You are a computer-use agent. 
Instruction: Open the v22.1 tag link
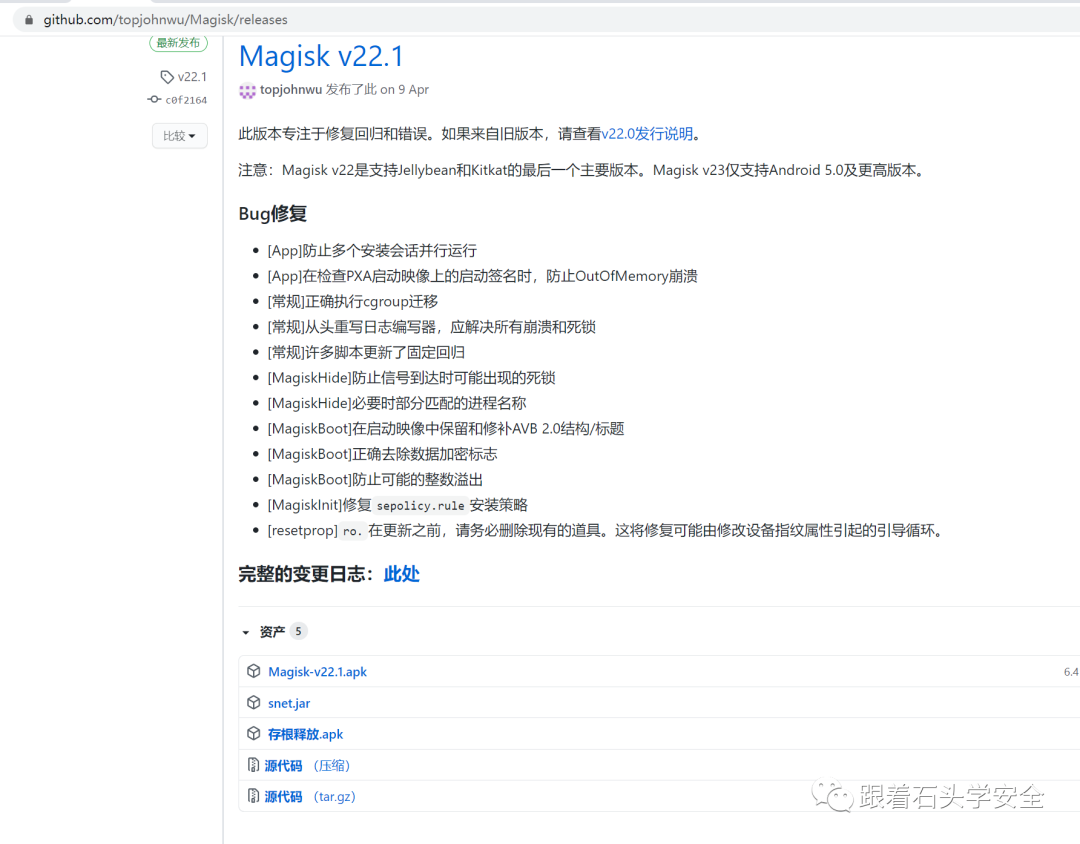point(192,76)
